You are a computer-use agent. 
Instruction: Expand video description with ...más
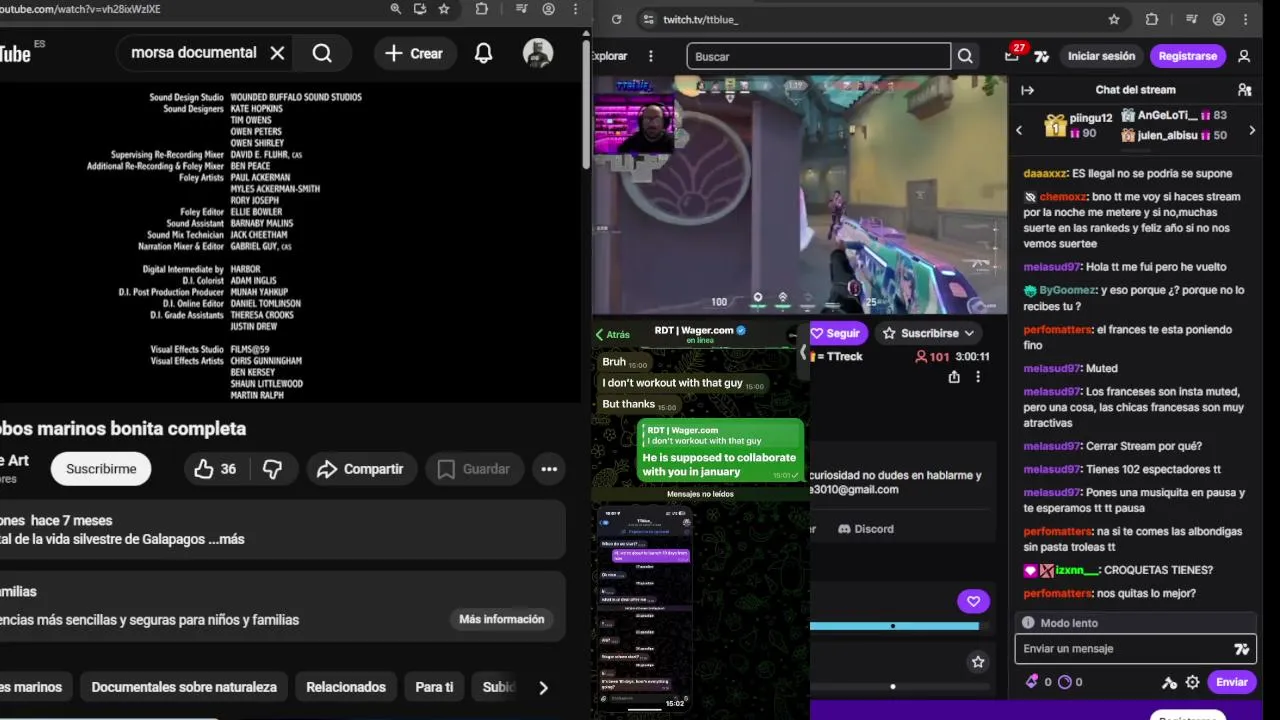pos(226,539)
